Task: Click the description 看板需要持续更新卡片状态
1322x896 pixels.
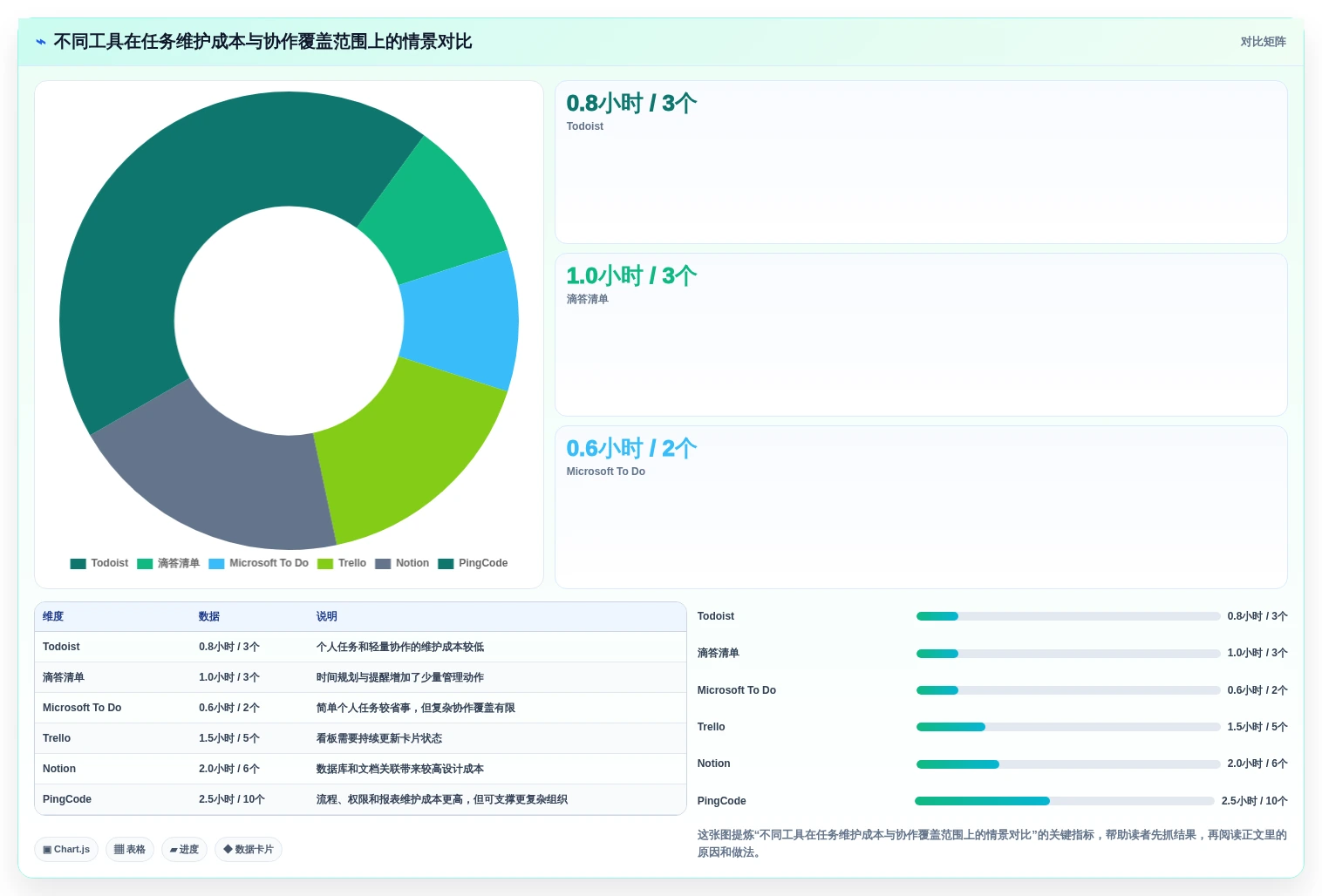Action: coord(379,738)
